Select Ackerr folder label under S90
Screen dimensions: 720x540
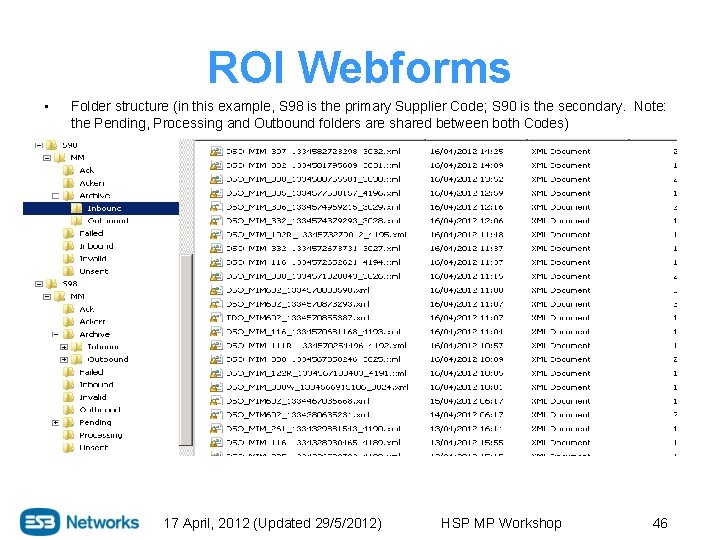[x=92, y=183]
